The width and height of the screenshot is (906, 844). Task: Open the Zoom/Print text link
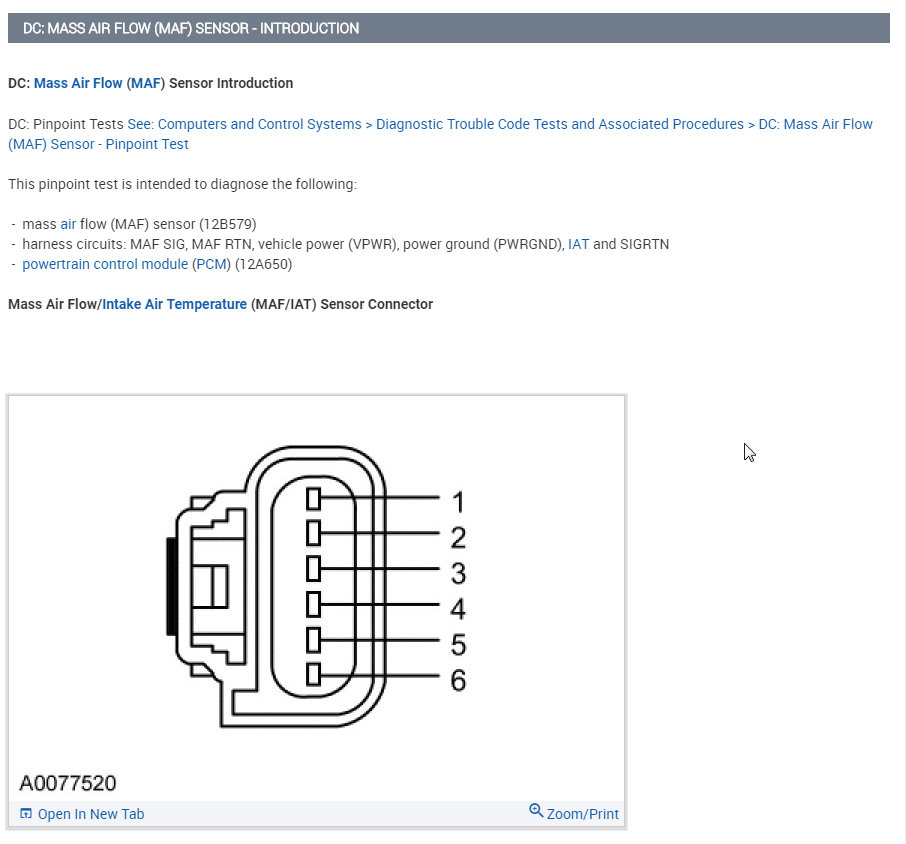pos(583,814)
